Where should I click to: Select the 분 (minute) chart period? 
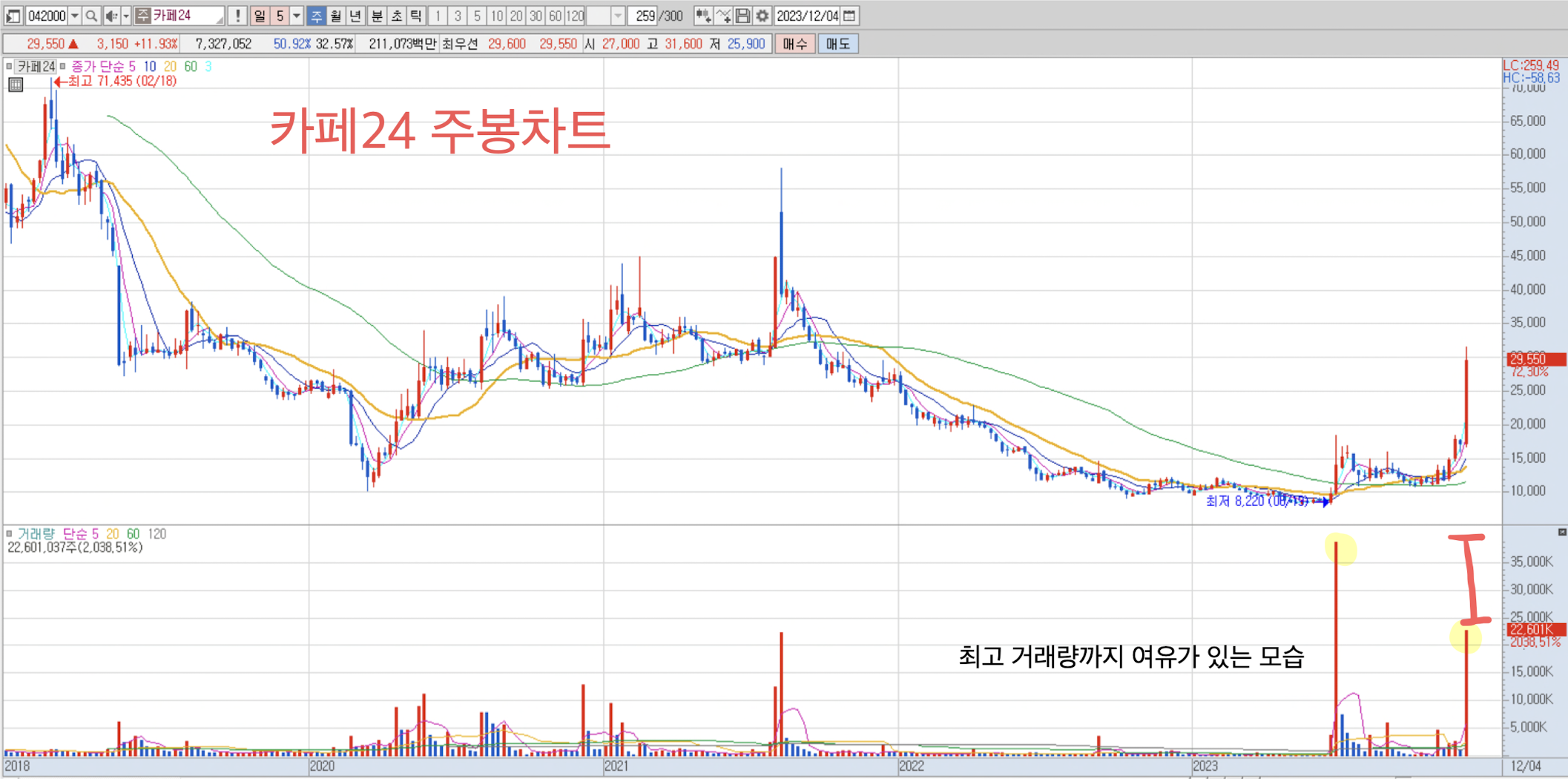coord(377,16)
